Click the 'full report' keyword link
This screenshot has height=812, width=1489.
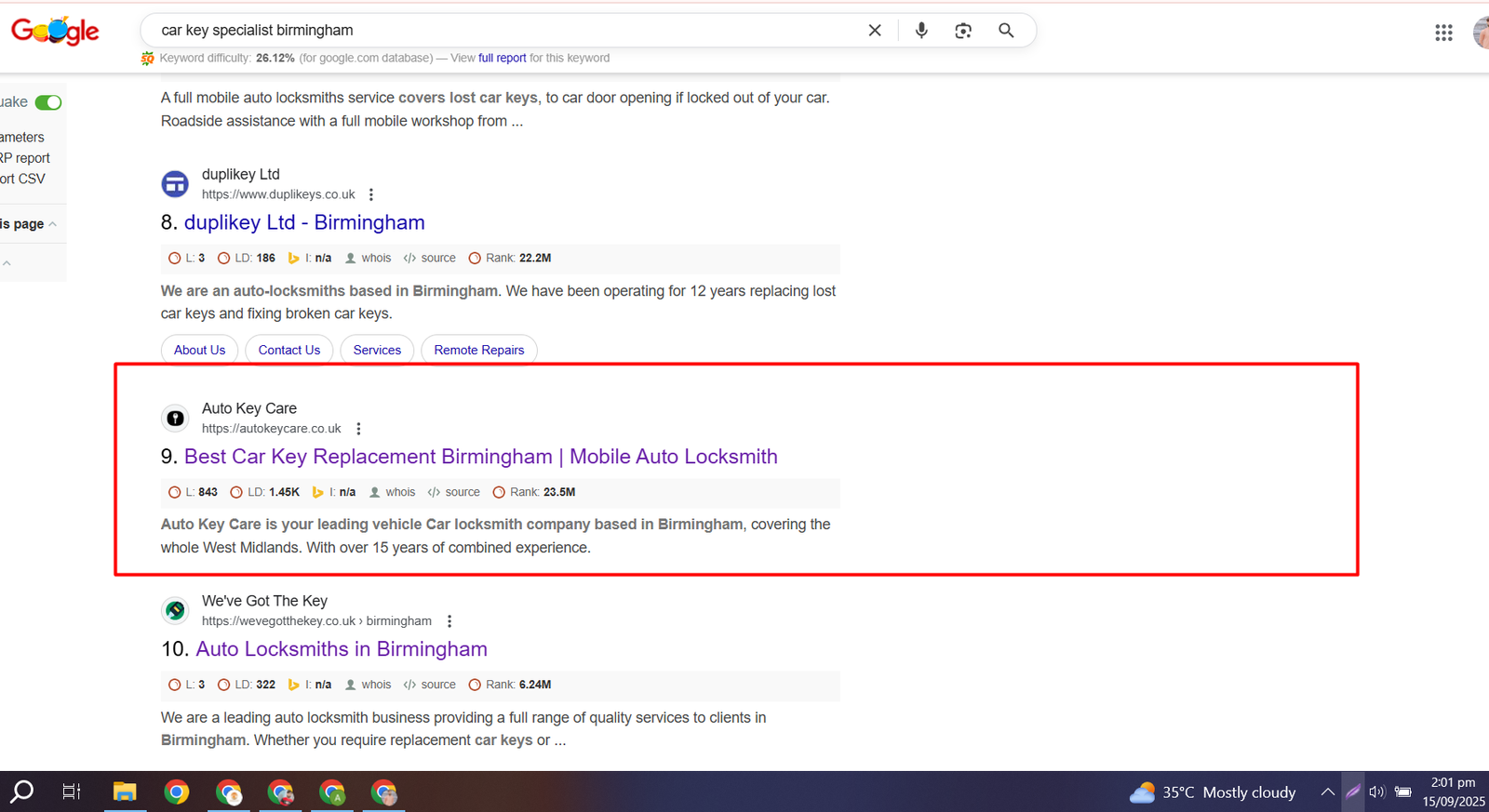502,58
